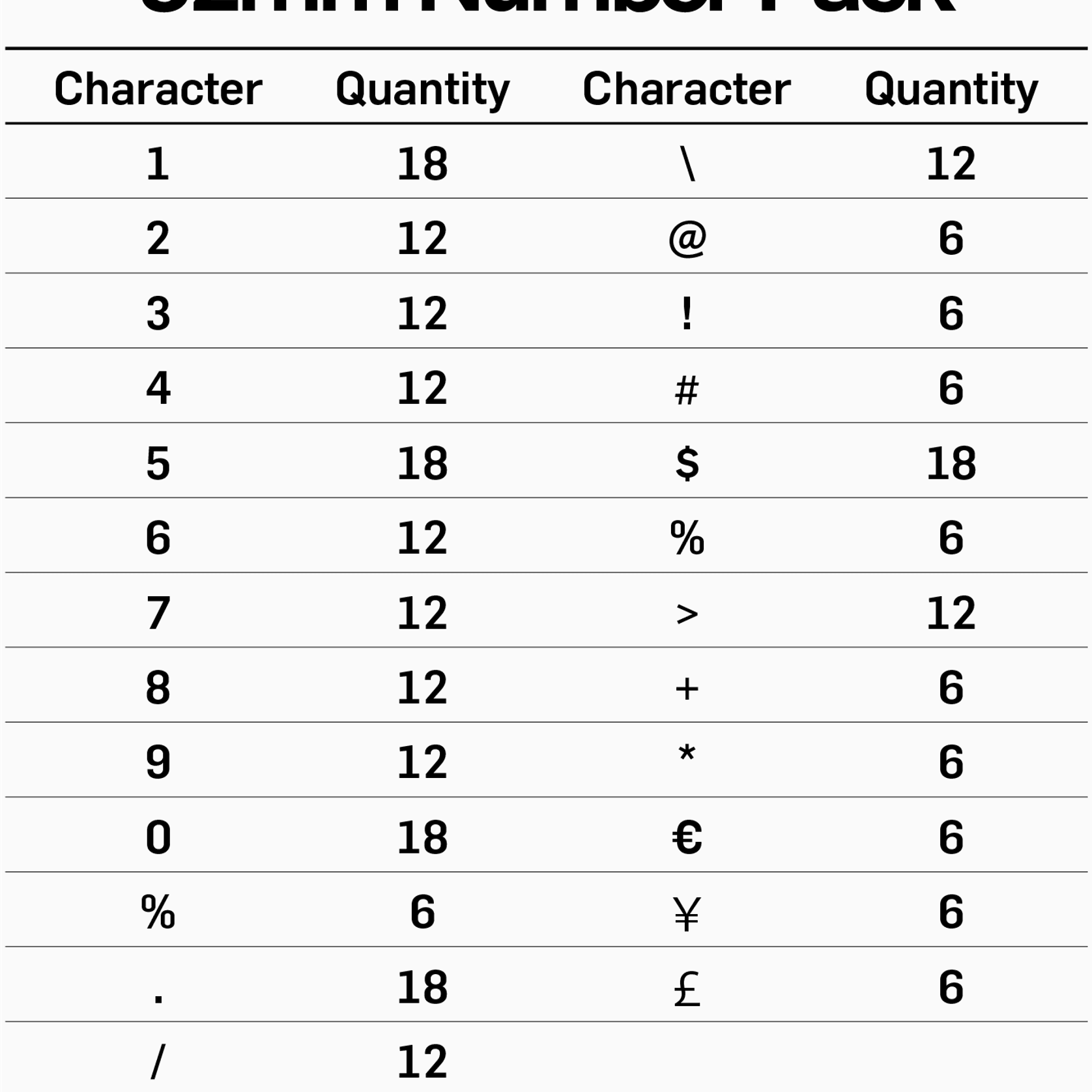1092x1092 pixels.
Task: Select the hash # character cell
Action: (x=687, y=390)
